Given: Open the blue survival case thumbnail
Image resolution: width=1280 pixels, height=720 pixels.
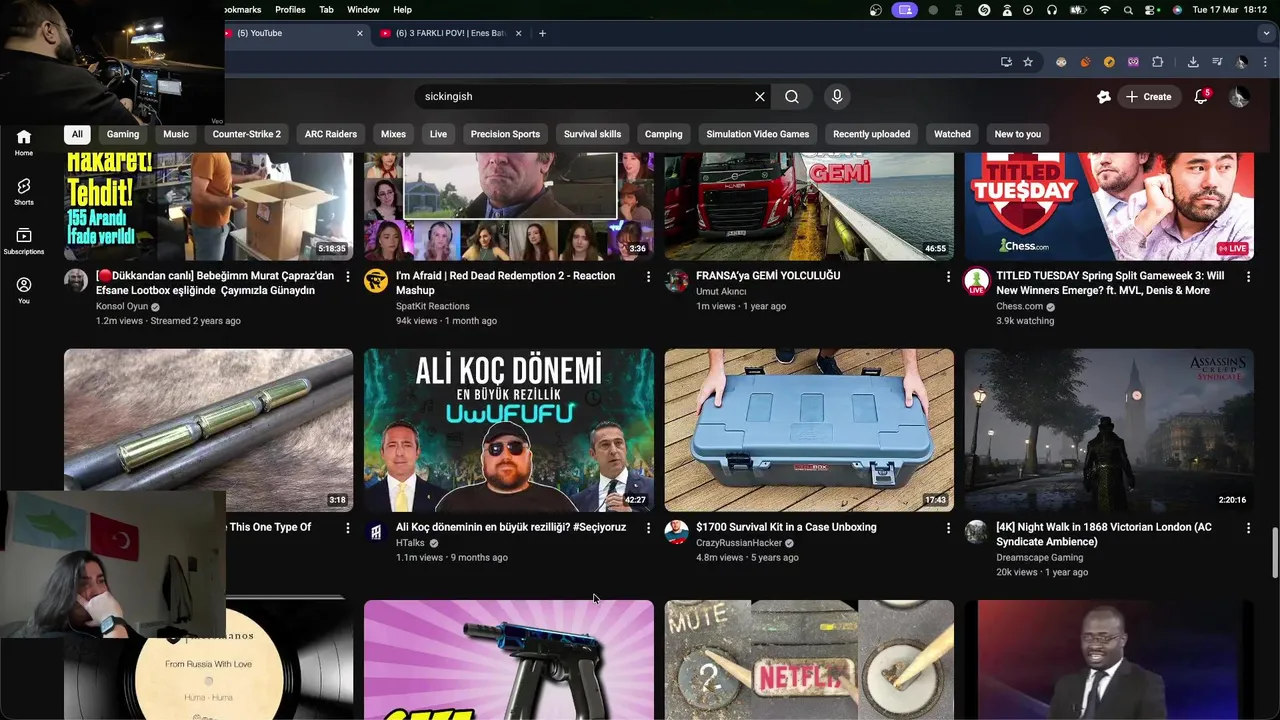Looking at the screenshot, I should [809, 430].
